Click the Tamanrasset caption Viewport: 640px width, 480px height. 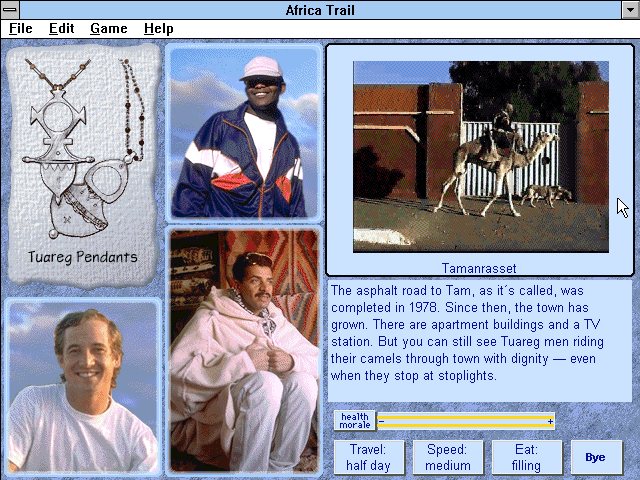[479, 268]
